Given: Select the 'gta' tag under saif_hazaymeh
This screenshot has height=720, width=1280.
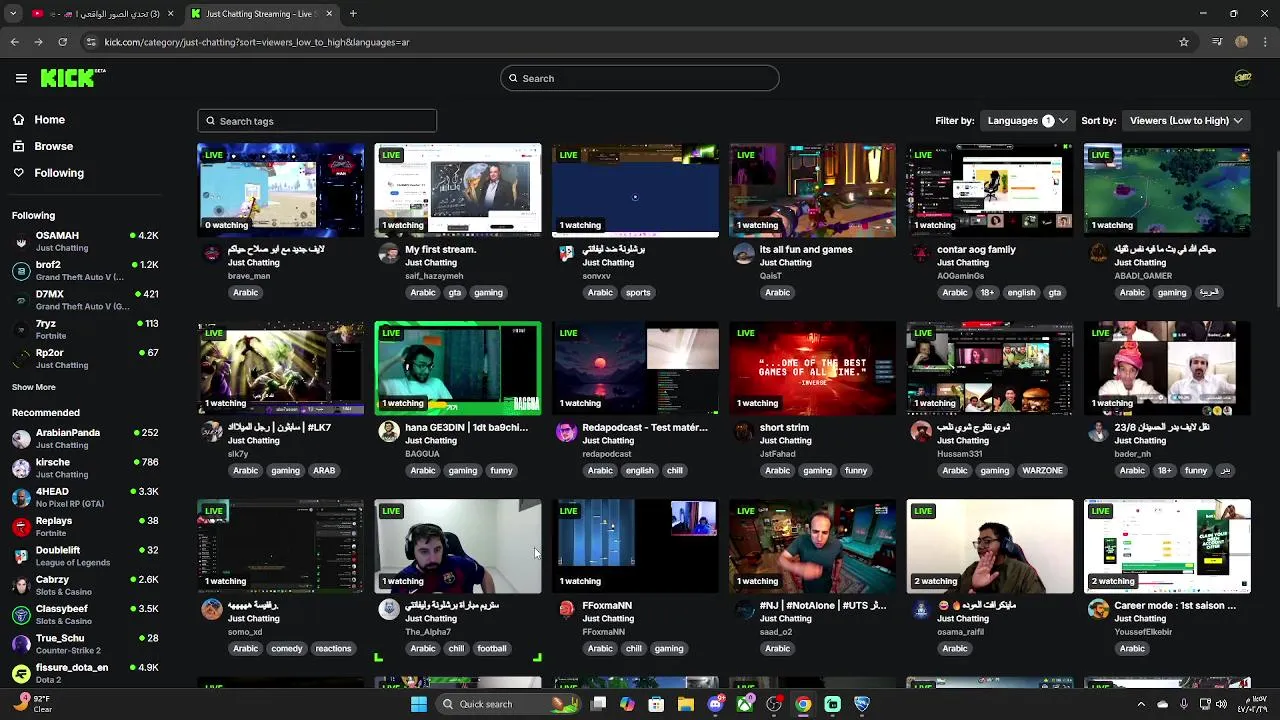Looking at the screenshot, I should pos(455,293).
